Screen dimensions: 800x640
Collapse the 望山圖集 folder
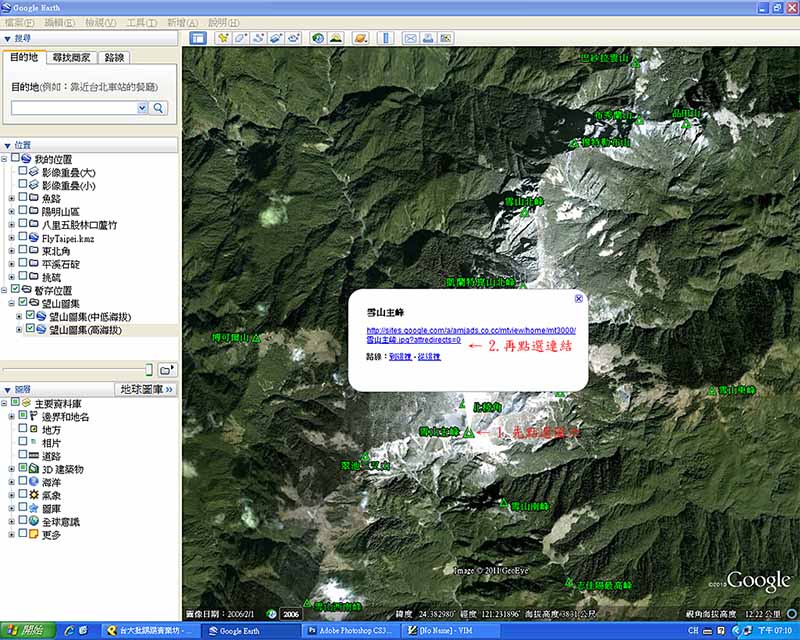11,303
